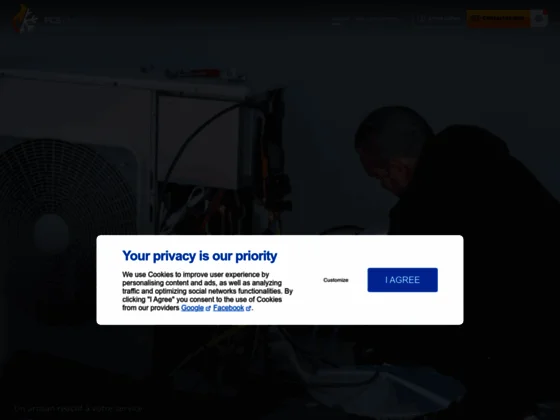This screenshot has height=420, width=560.
Task: Click the phone number button in header
Action: (439, 18)
